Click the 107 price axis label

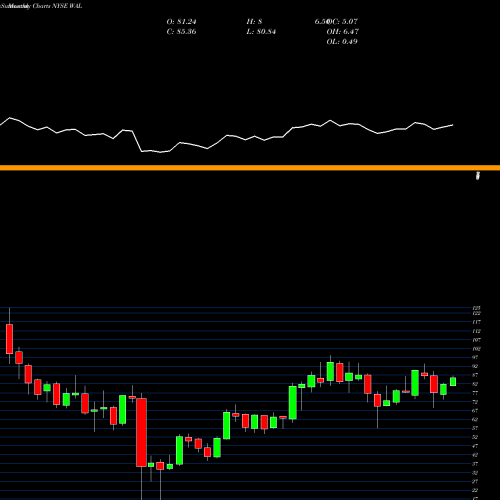tap(477, 340)
